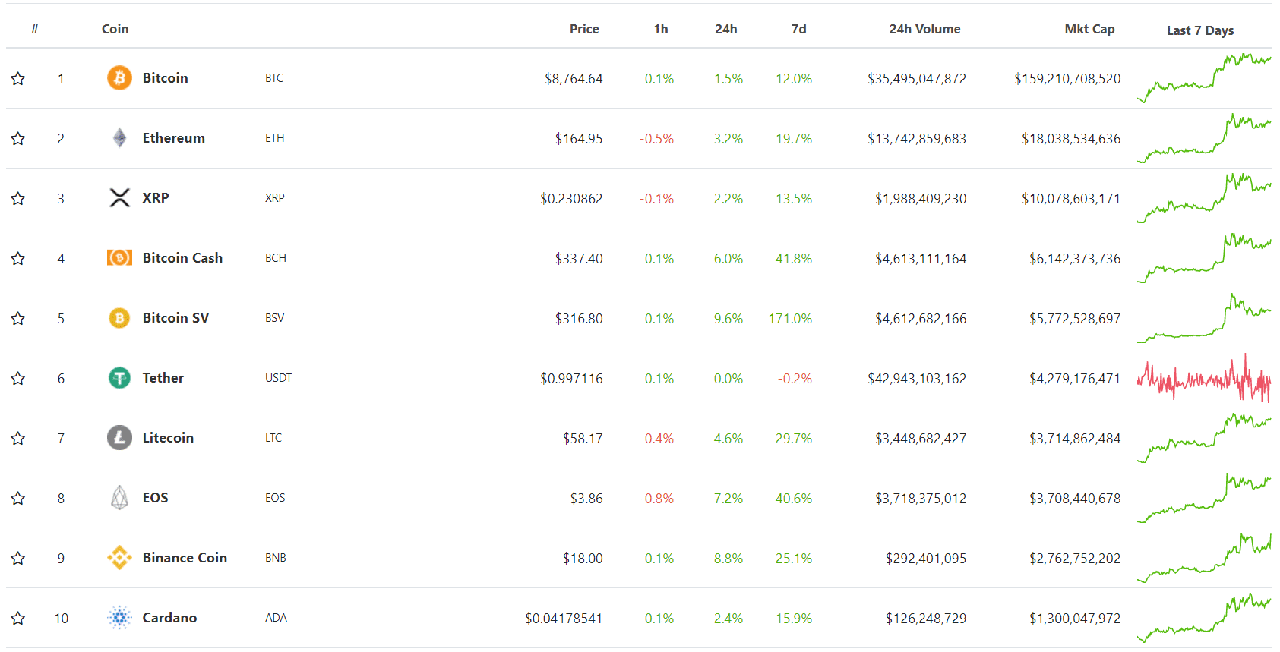This screenshot has height=652, width=1280.
Task: Click Litecoin's market cap $3,714,862,484
Action: pos(1075,438)
